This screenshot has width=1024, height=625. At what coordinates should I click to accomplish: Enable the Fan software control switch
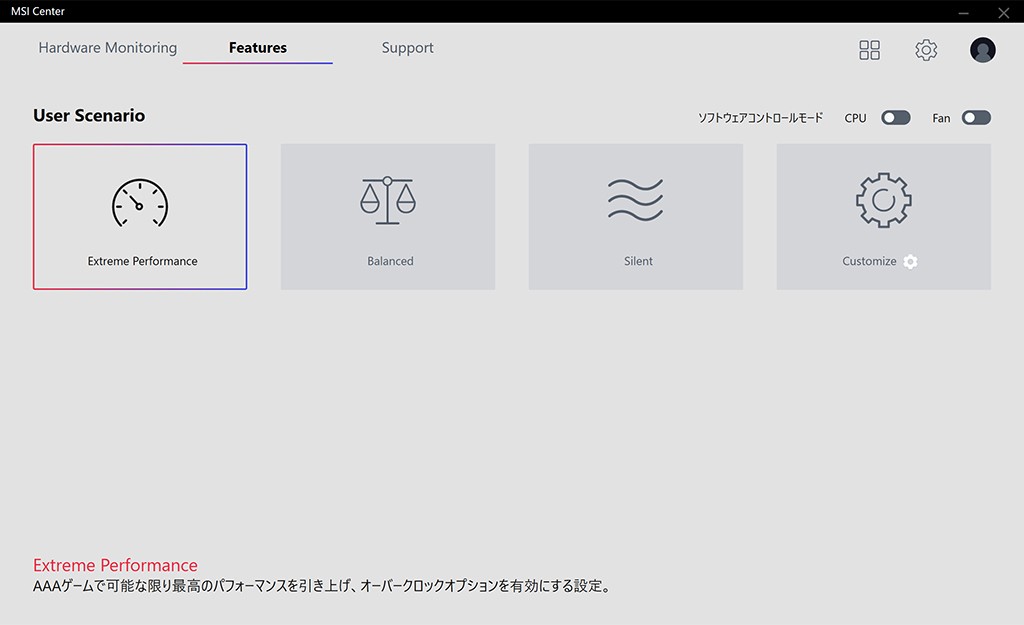point(976,118)
